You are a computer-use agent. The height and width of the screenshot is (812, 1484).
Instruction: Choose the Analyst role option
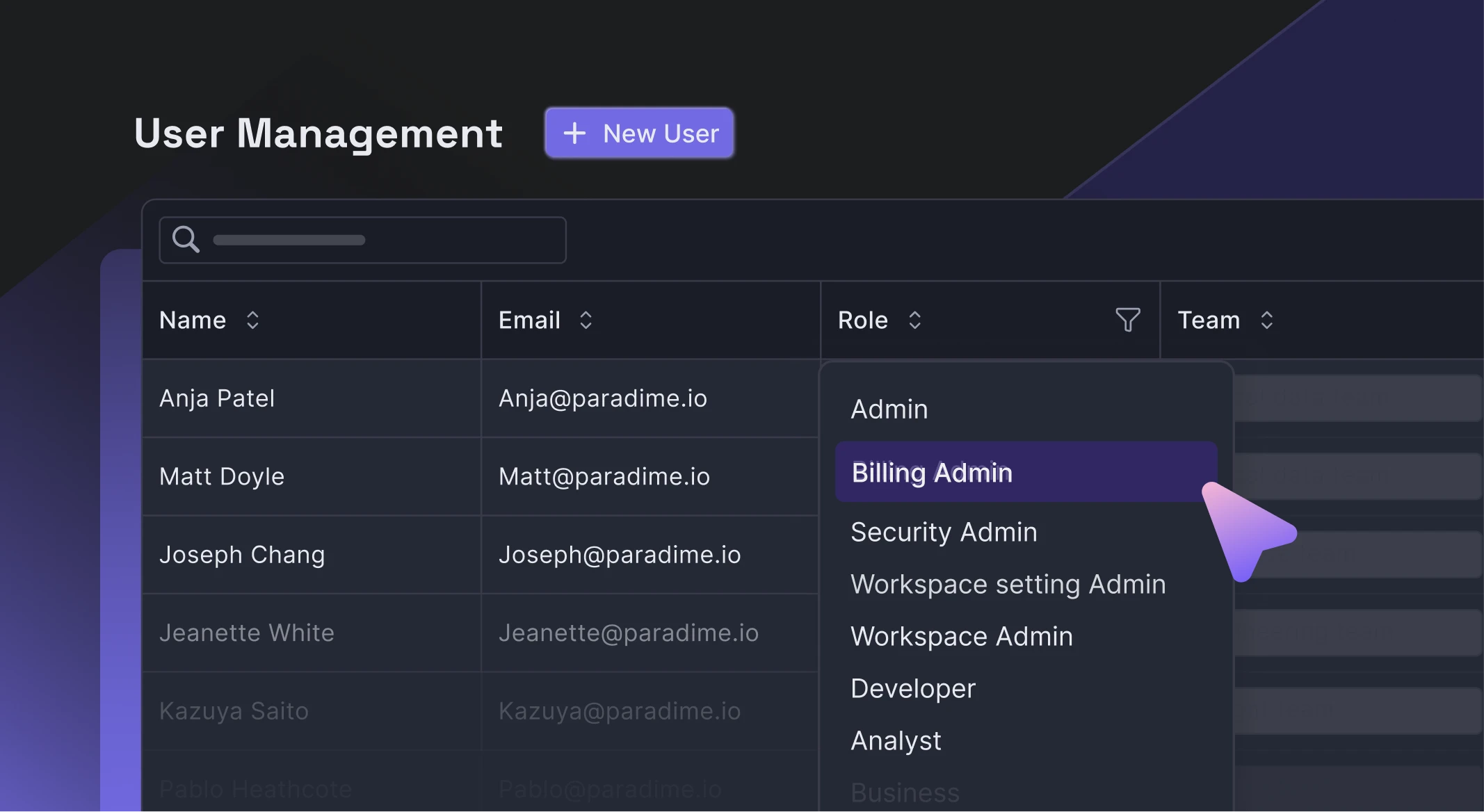click(896, 740)
